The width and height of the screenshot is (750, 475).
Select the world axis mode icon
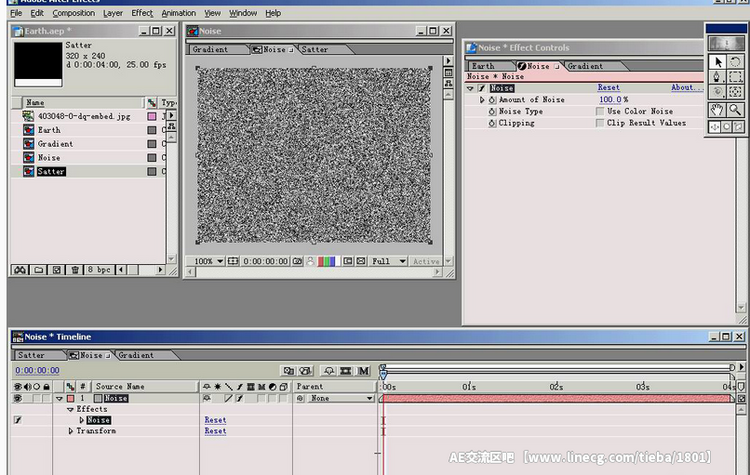point(727,127)
